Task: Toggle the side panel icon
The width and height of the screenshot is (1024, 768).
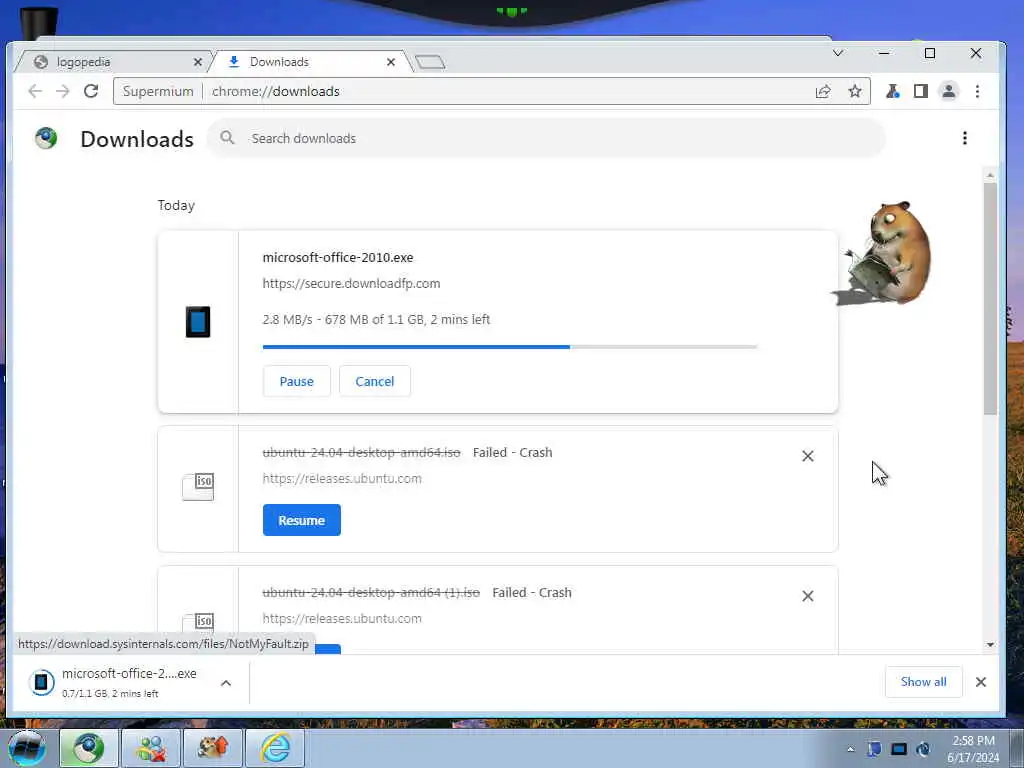Action: (921, 91)
